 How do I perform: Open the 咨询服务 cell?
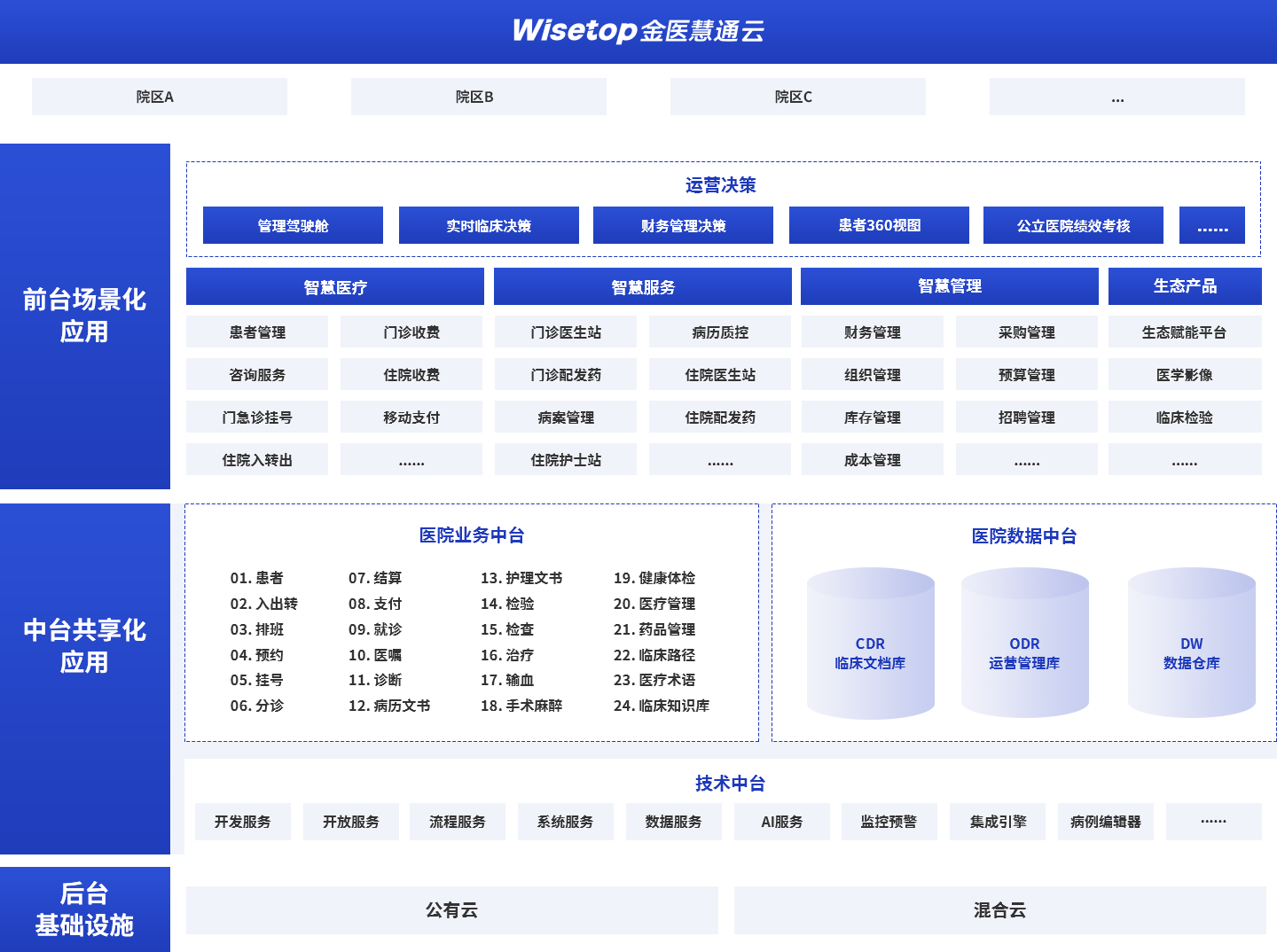click(x=257, y=374)
